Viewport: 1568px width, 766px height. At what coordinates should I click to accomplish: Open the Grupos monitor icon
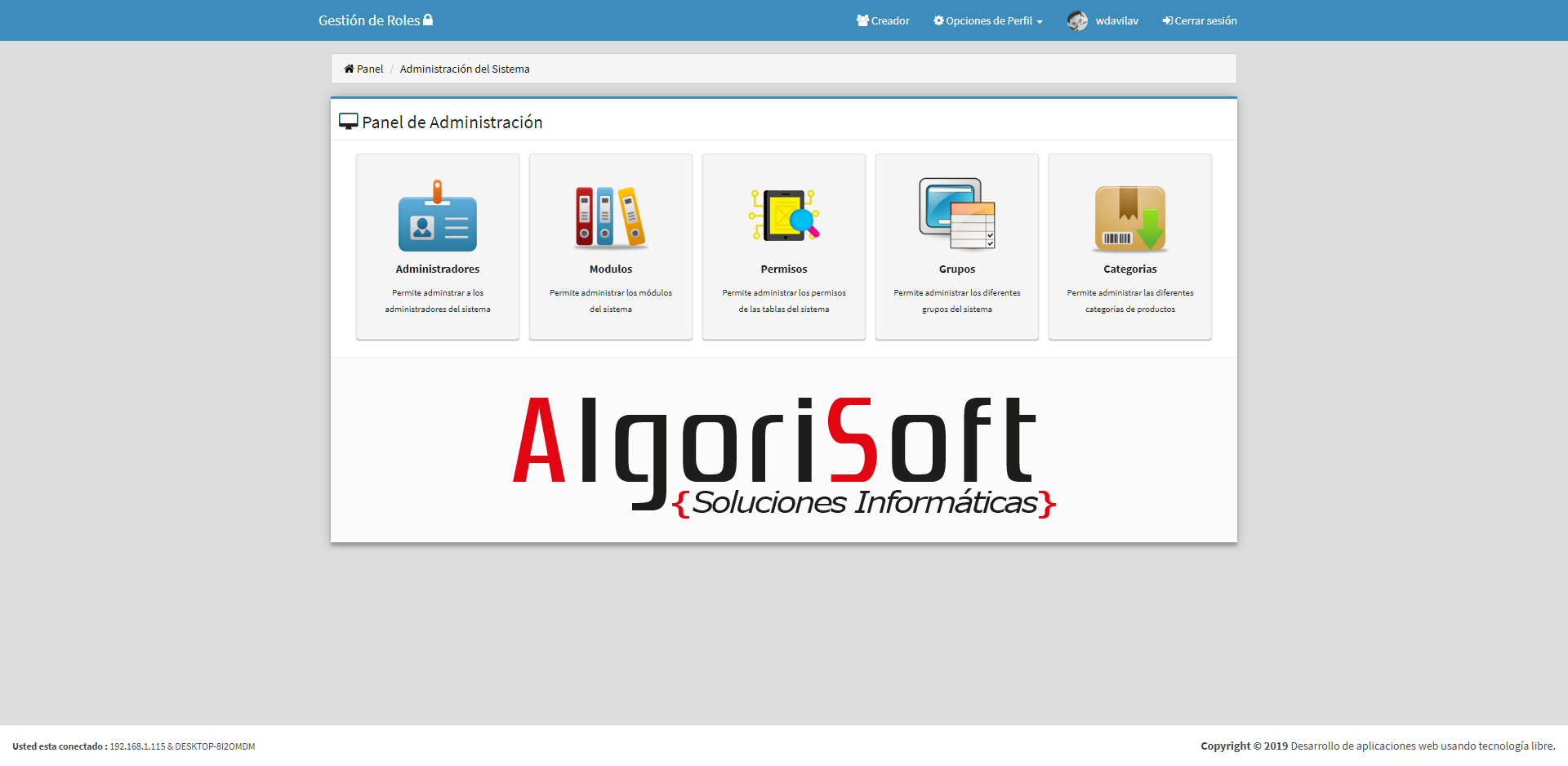point(956,215)
